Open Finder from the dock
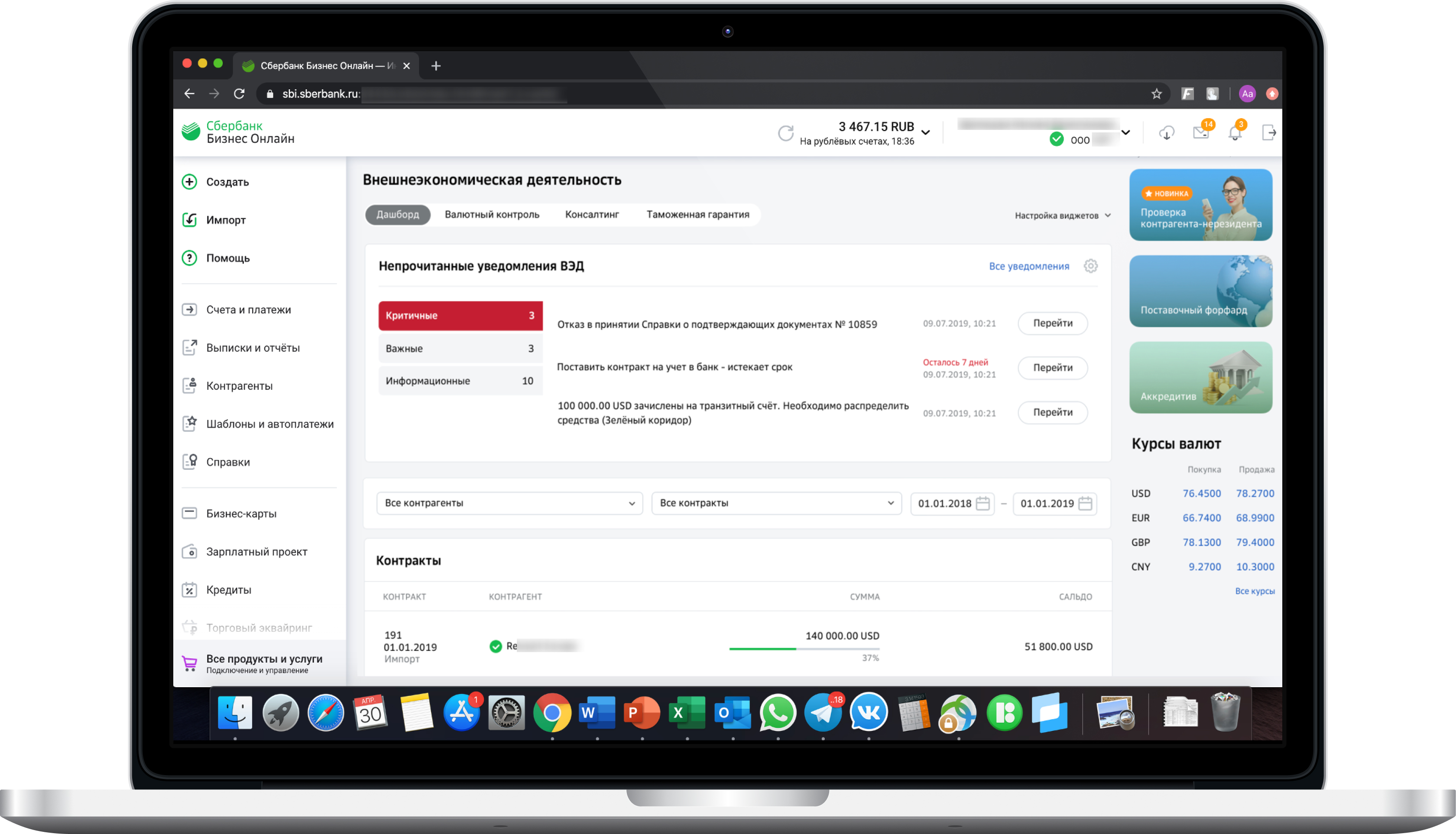The image size is (1456, 834). click(x=235, y=713)
